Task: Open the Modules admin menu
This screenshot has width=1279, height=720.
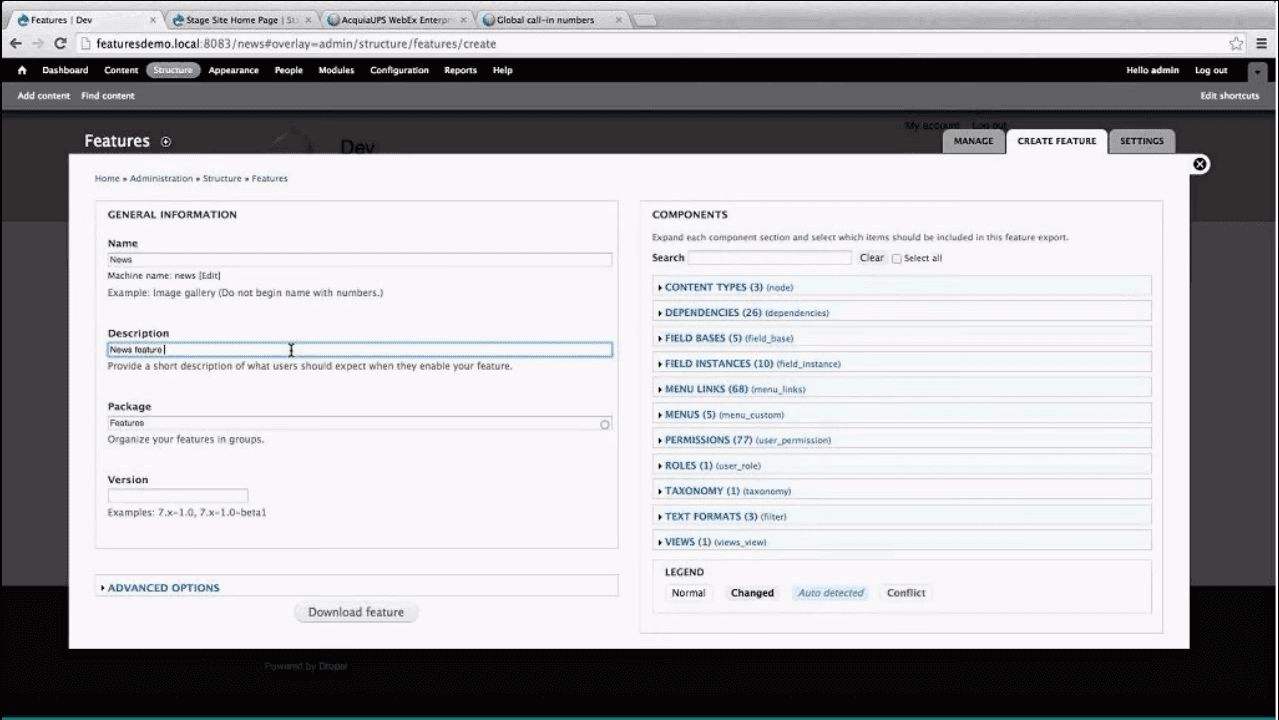Action: 336,71
